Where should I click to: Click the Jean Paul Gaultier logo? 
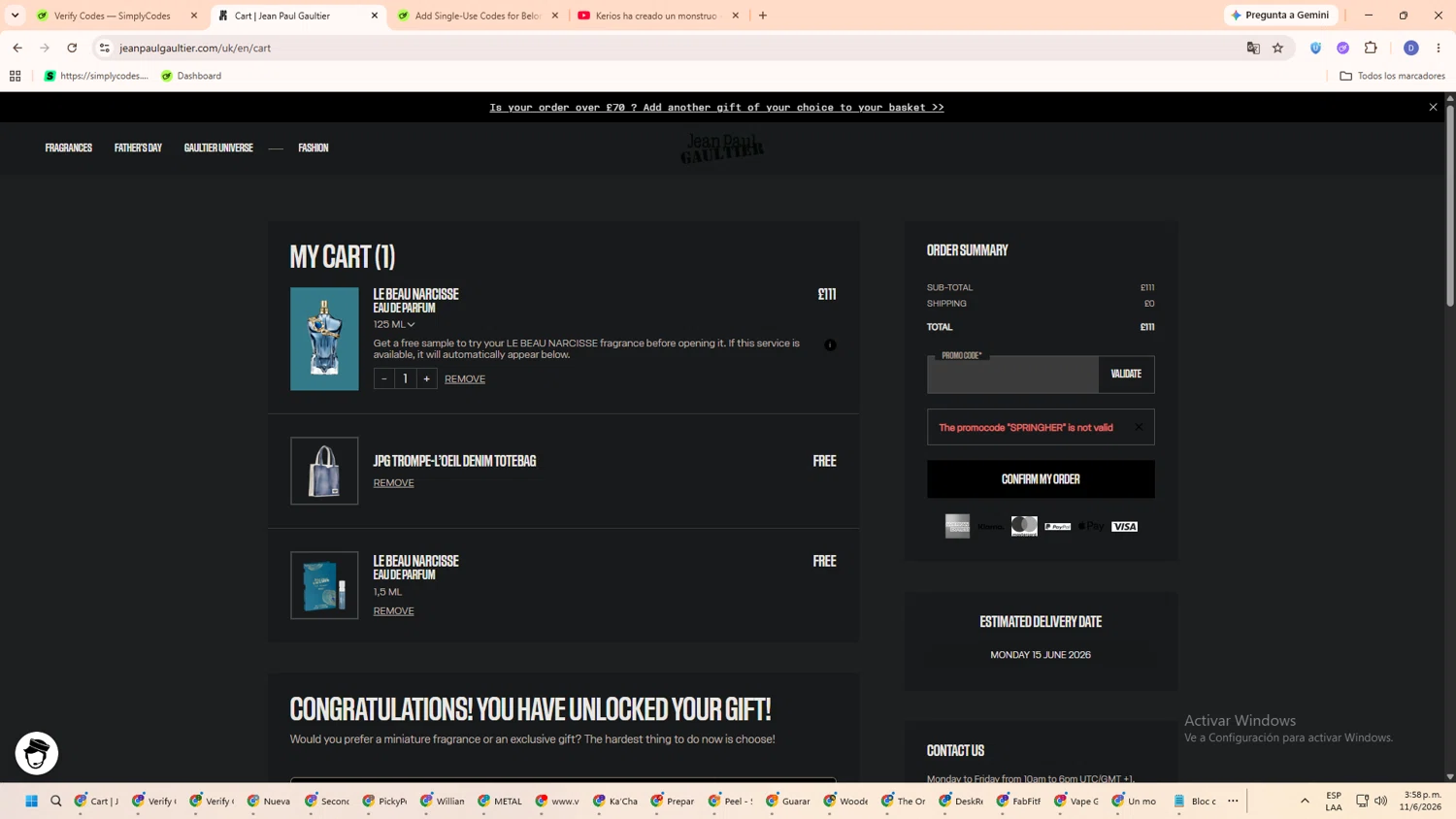click(x=722, y=148)
